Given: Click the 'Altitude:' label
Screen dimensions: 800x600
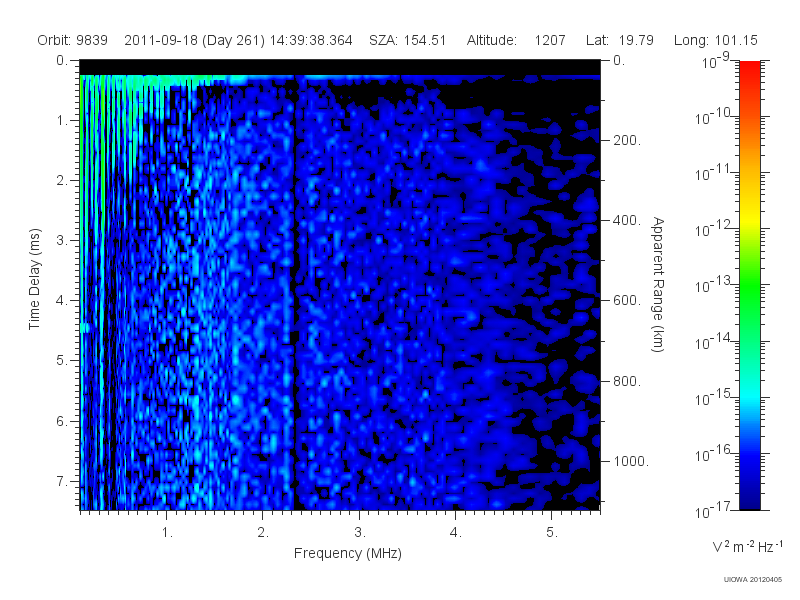Looking at the screenshot, I should tap(492, 40).
